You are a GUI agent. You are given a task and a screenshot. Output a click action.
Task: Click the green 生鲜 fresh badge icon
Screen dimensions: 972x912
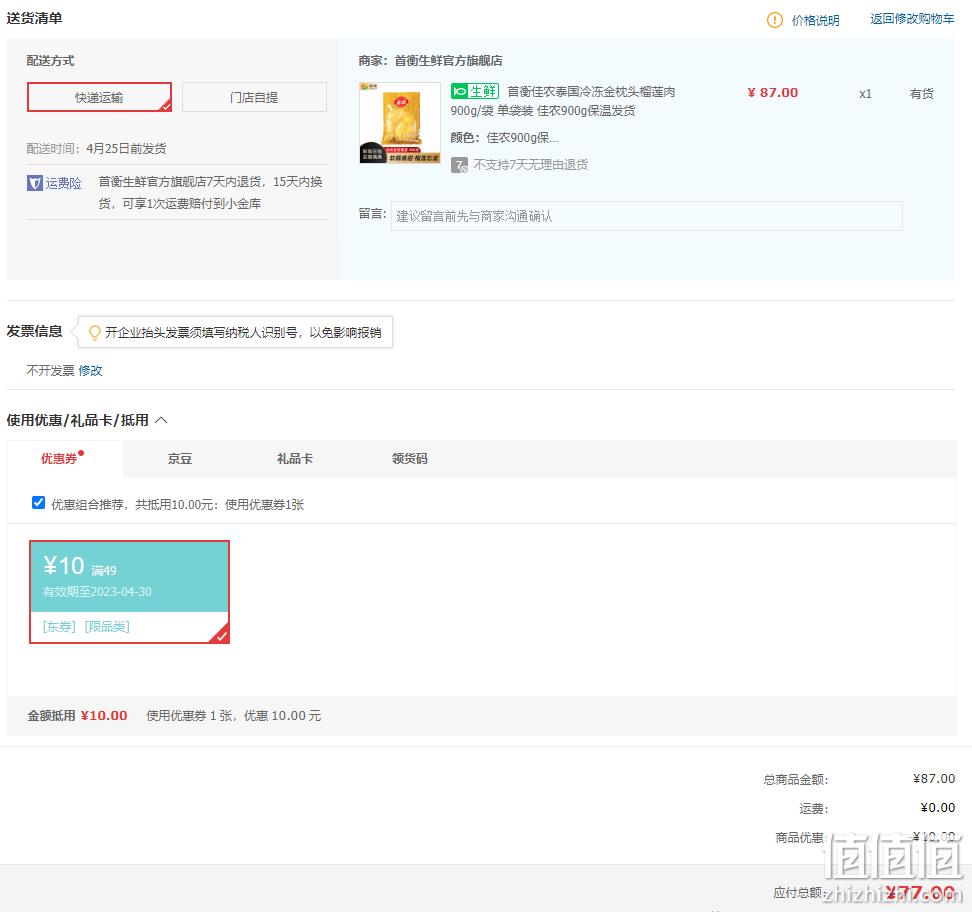[475, 92]
